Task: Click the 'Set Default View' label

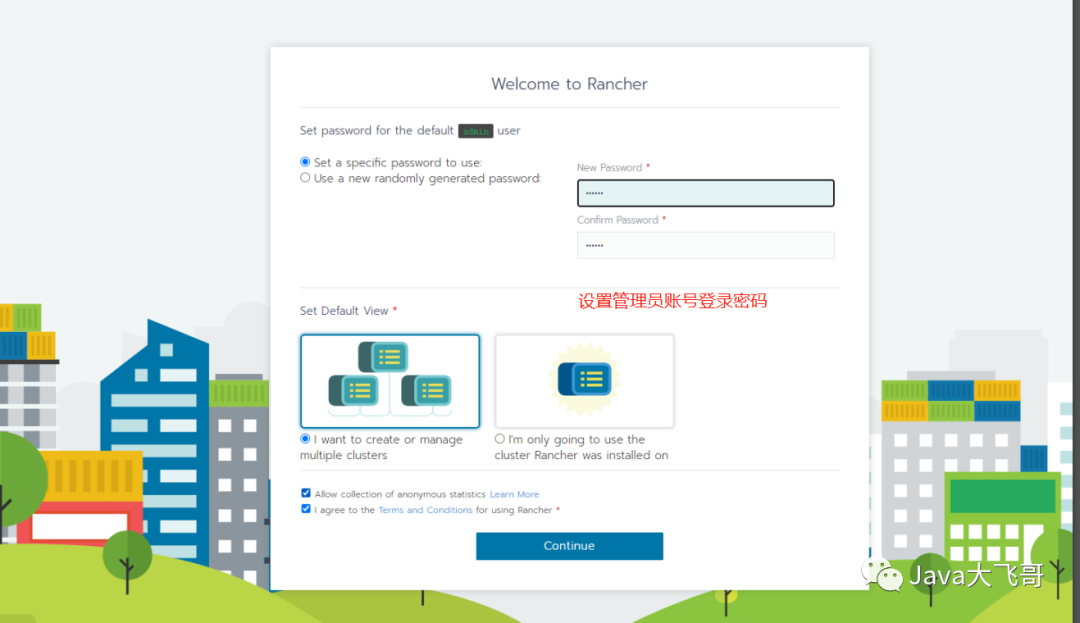Action: (344, 310)
